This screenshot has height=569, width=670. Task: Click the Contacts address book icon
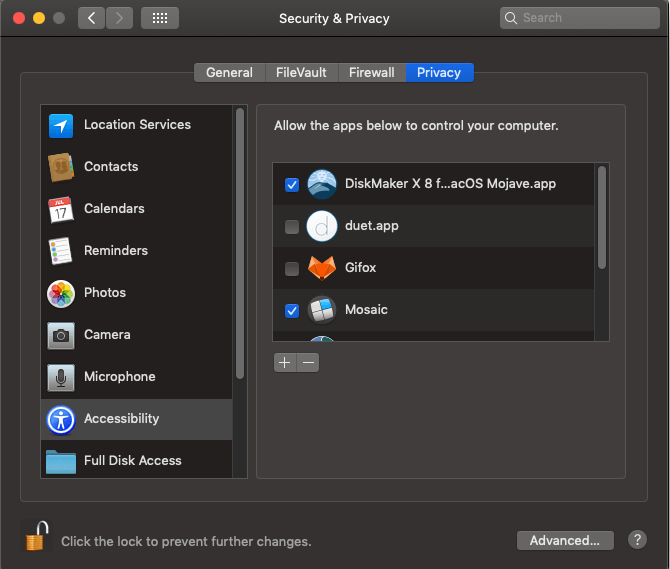pyautogui.click(x=61, y=167)
